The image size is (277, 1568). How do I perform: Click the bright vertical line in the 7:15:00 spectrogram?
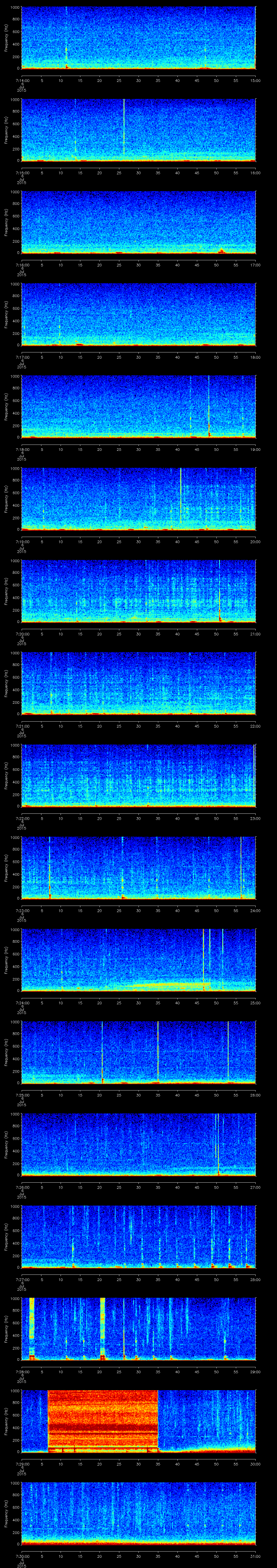click(x=124, y=126)
